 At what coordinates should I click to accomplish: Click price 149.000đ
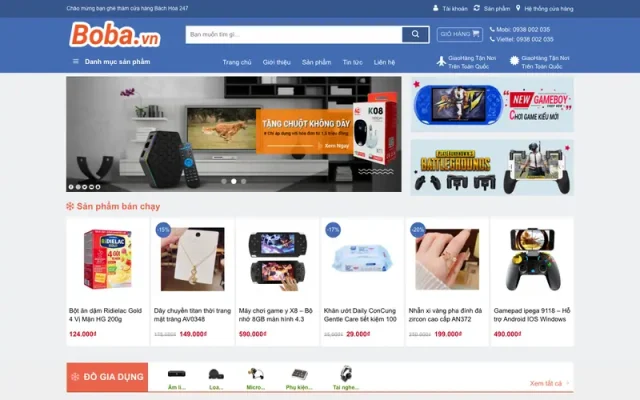point(193,334)
